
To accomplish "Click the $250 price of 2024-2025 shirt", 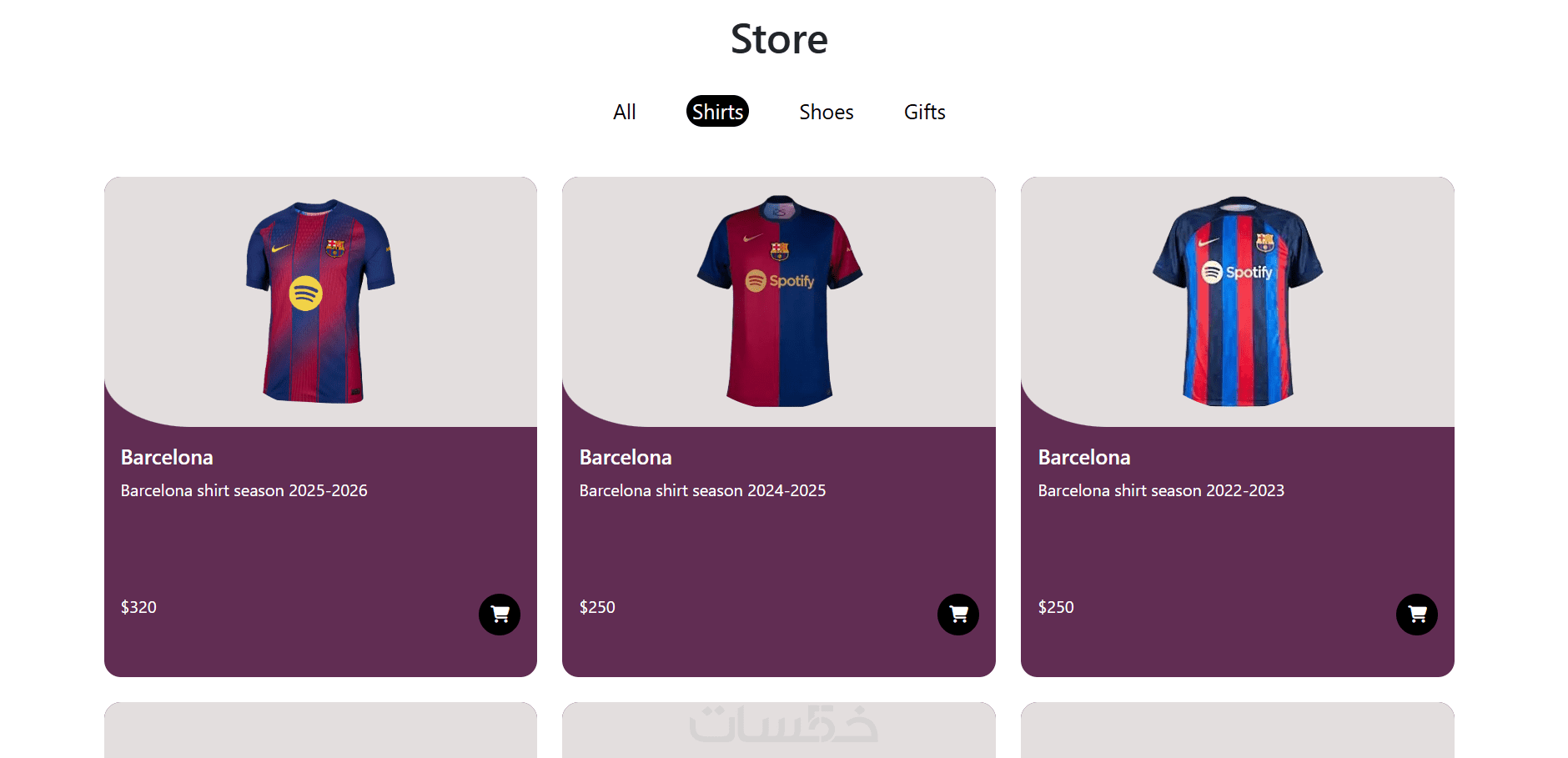I will (x=597, y=607).
